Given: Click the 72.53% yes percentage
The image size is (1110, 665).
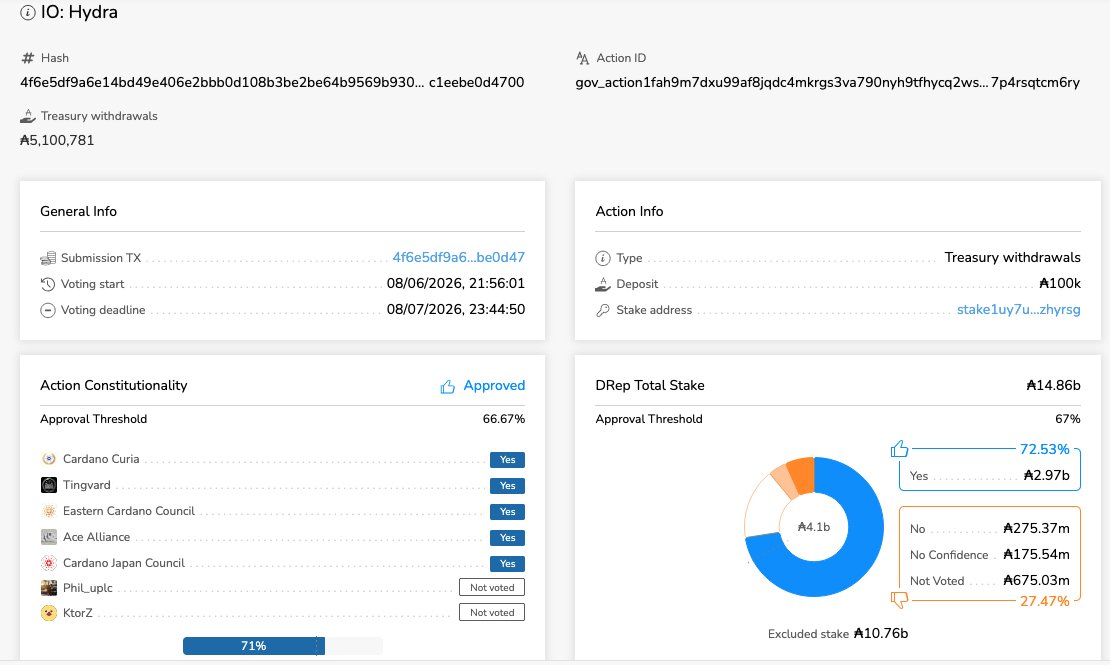Looking at the screenshot, I should click(1044, 449).
